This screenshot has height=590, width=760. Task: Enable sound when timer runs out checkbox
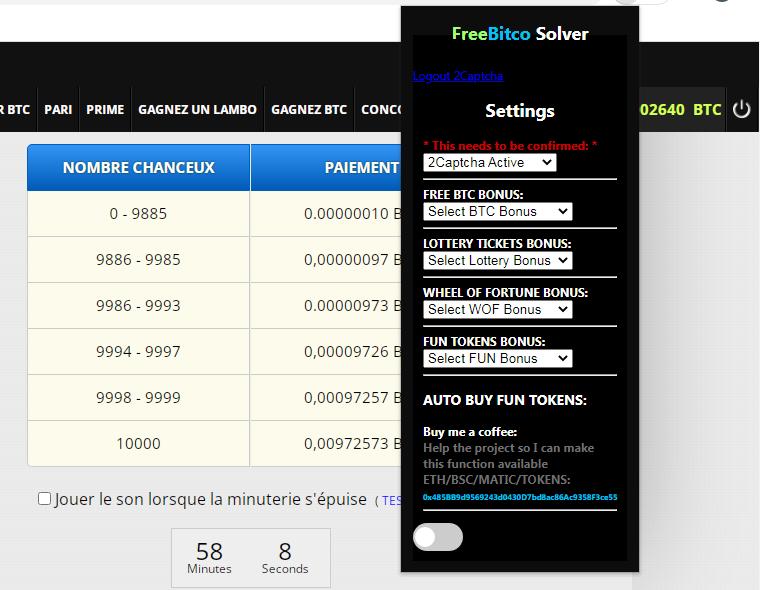click(45, 498)
